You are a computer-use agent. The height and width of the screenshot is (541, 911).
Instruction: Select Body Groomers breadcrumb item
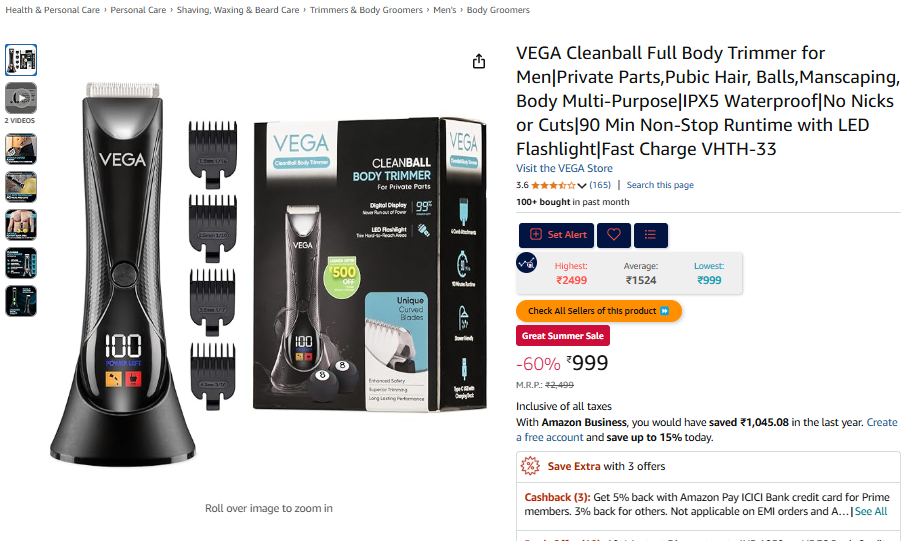[498, 10]
